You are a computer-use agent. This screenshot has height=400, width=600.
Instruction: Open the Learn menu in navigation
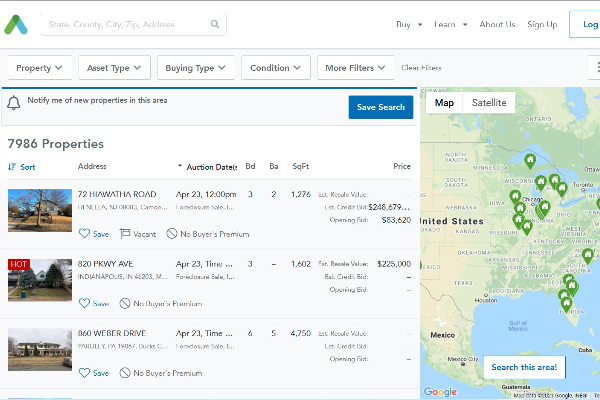coord(450,24)
